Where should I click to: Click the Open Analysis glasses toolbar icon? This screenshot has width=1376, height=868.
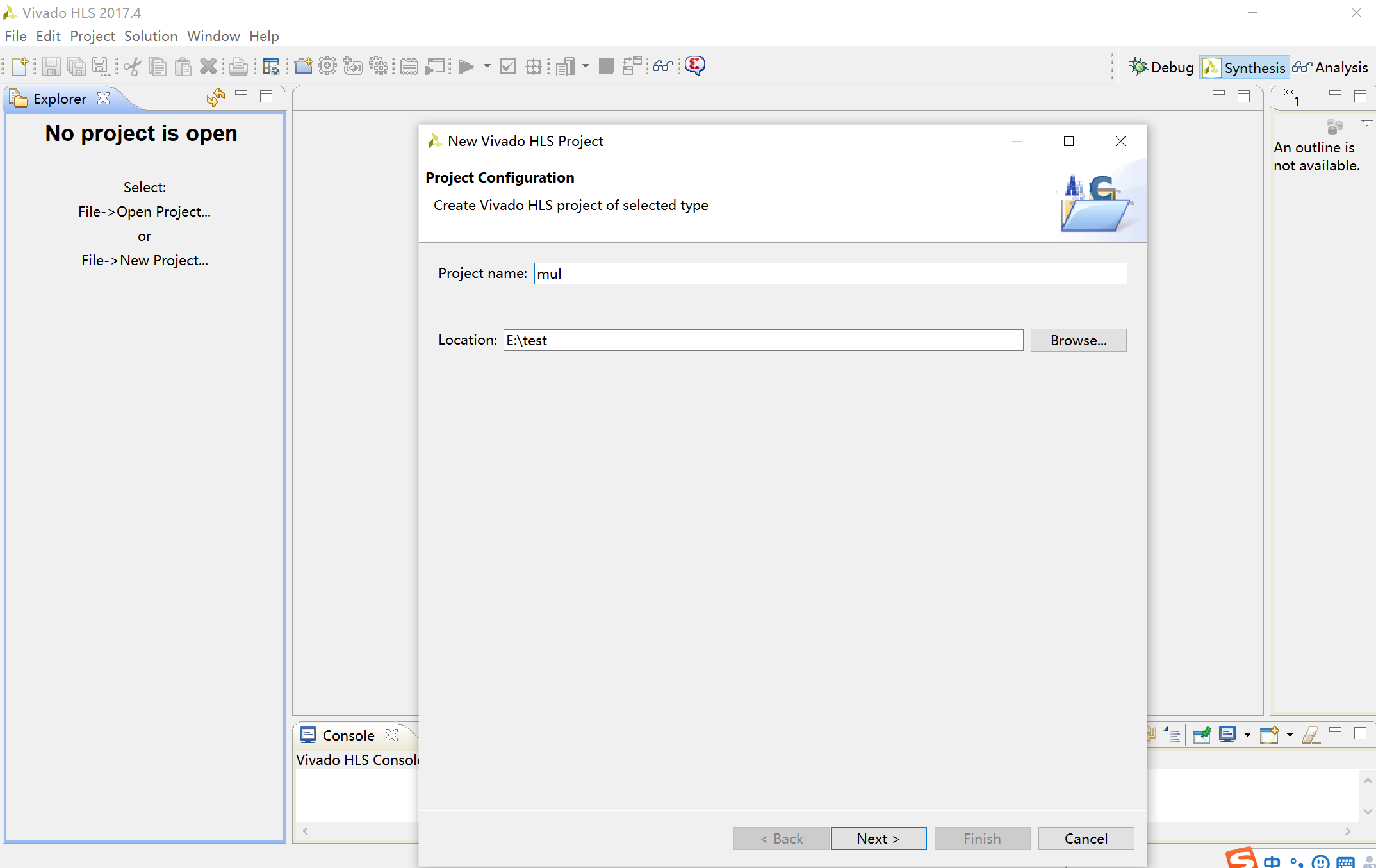pyautogui.click(x=664, y=66)
